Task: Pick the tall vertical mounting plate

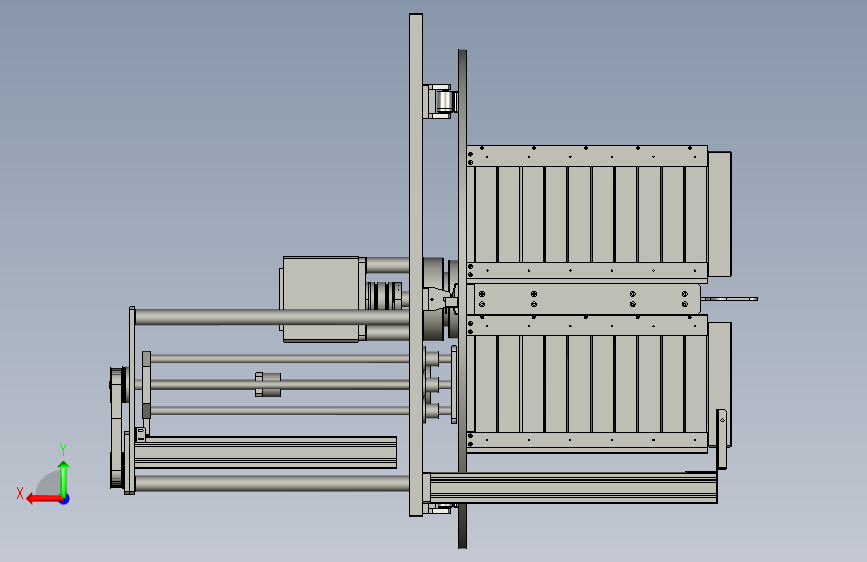Action: click(x=416, y=265)
